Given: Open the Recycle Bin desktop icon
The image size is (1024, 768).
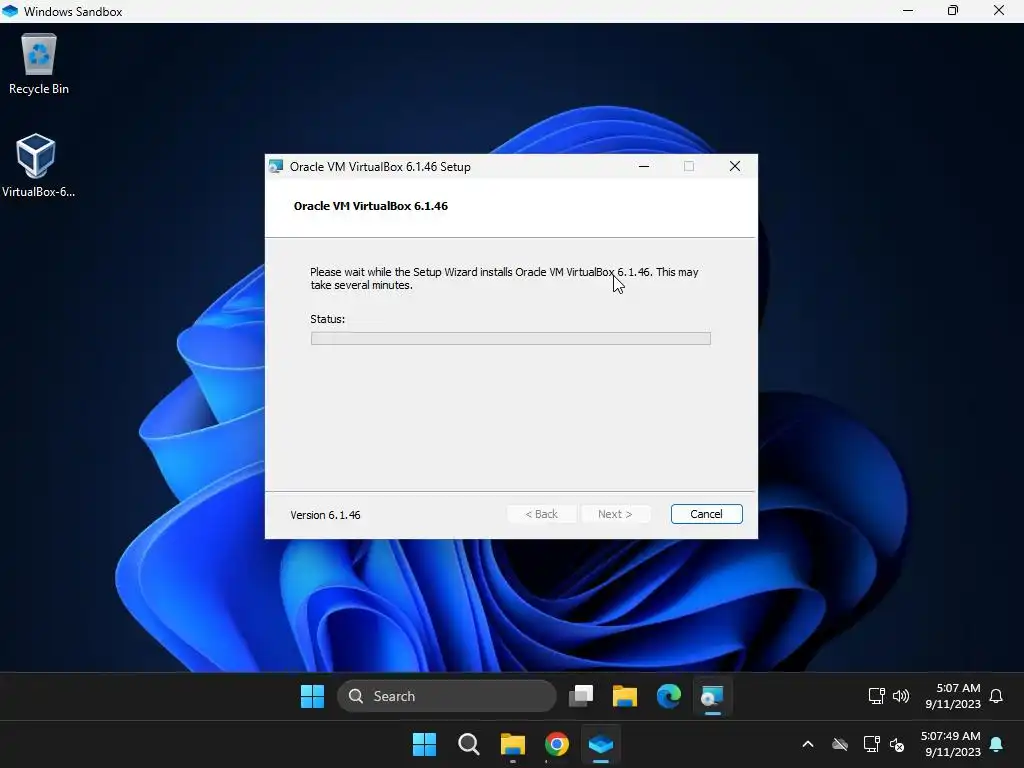Looking at the screenshot, I should coord(39,65).
